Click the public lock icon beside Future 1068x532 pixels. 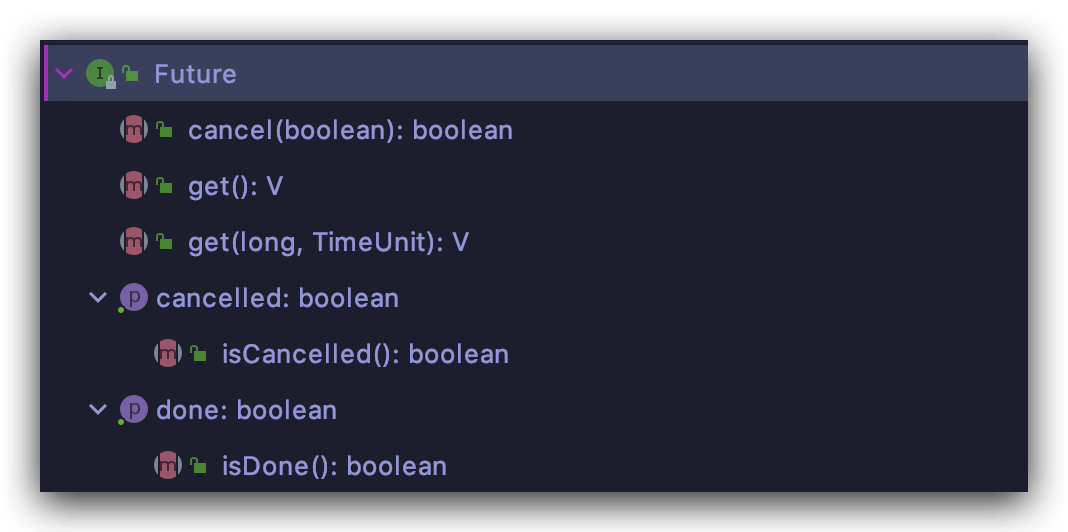[131, 74]
